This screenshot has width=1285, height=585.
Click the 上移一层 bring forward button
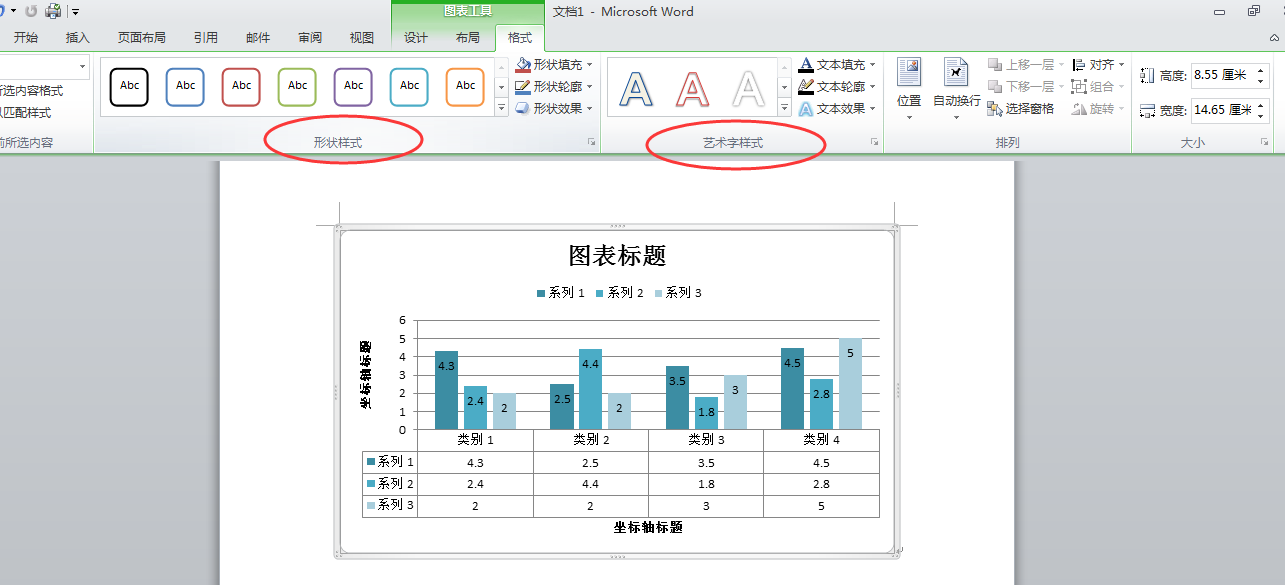tap(1025, 64)
